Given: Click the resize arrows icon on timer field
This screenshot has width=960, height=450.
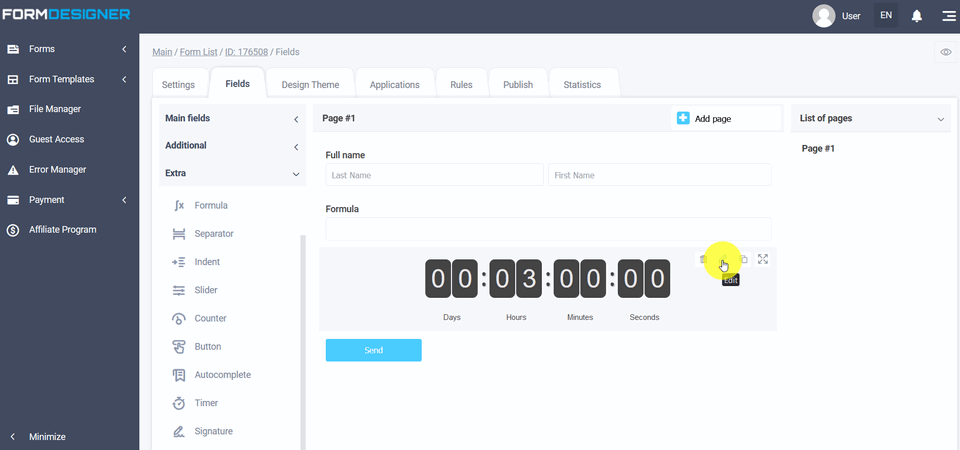Looking at the screenshot, I should pos(763,259).
